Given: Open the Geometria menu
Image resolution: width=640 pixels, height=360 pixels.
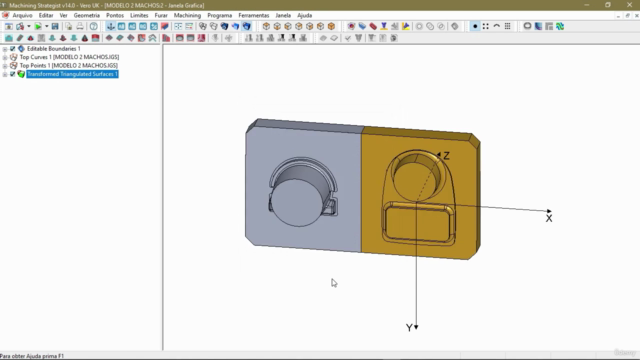Looking at the screenshot, I should pyautogui.click(x=87, y=15).
